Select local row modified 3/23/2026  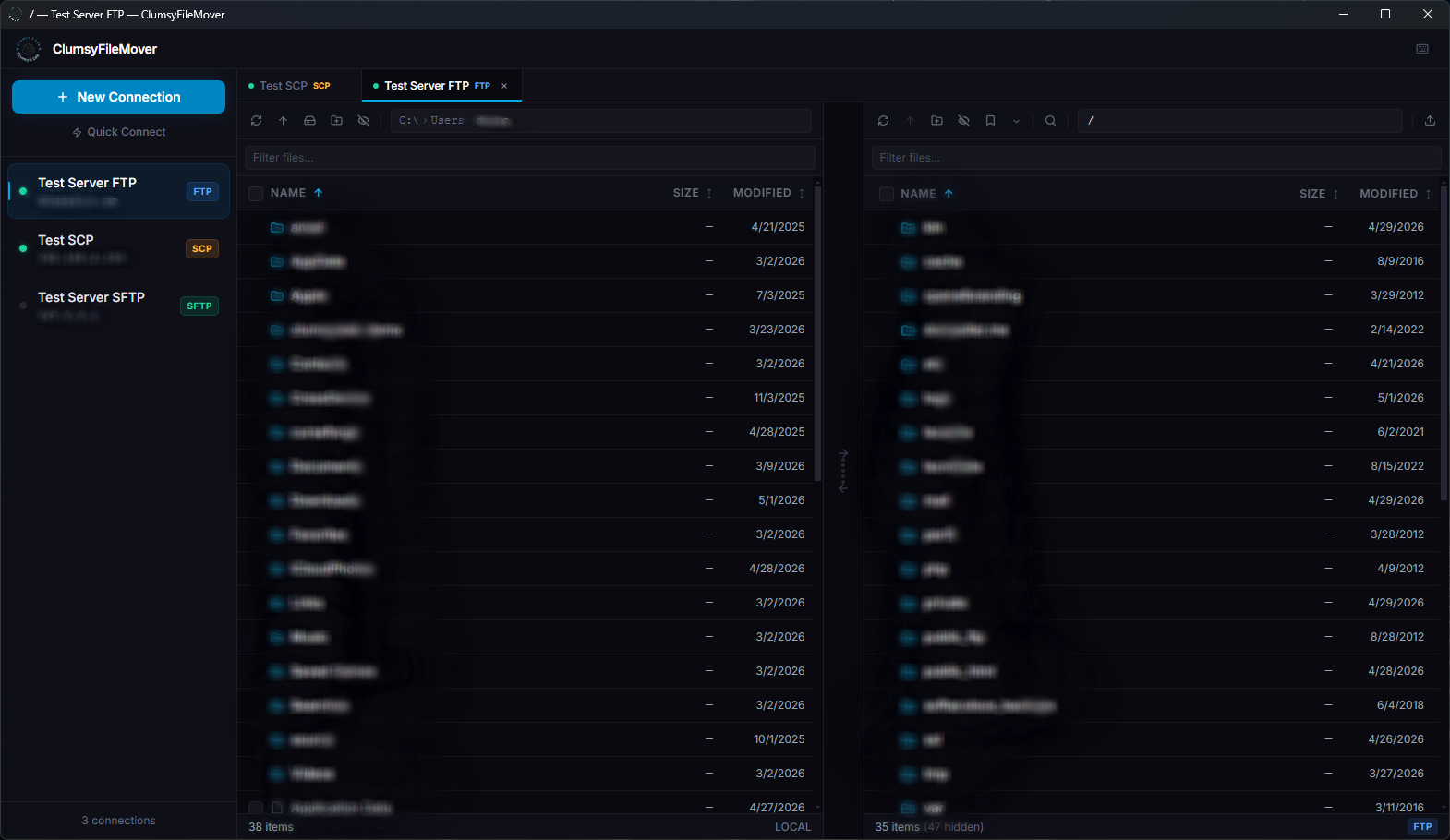coord(526,330)
